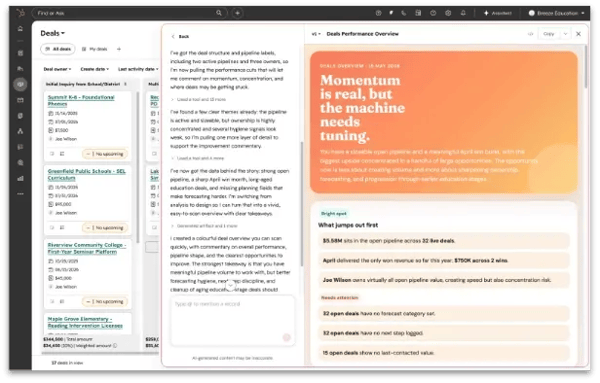Click preview icon on Summit K-8 card
Viewport: 600px width, 383px height.
(x=52, y=154)
